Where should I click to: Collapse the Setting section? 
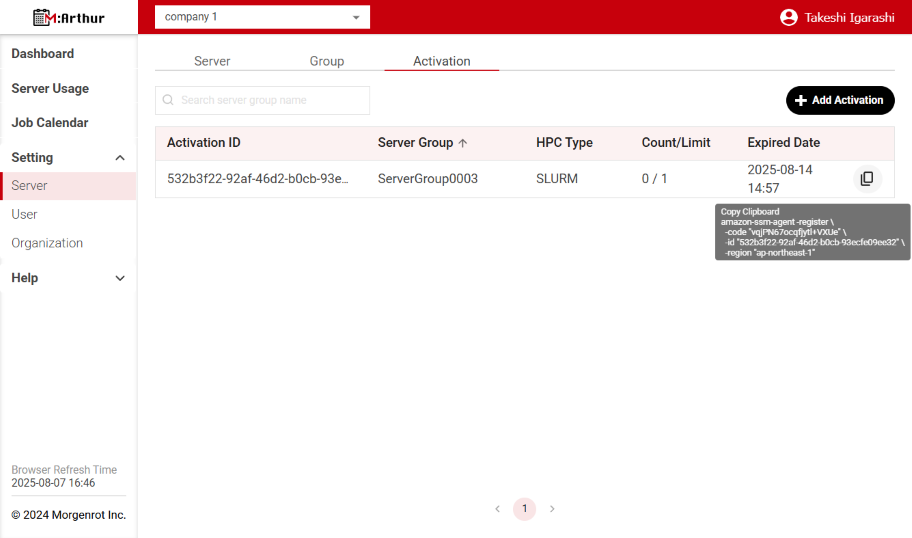coord(120,158)
